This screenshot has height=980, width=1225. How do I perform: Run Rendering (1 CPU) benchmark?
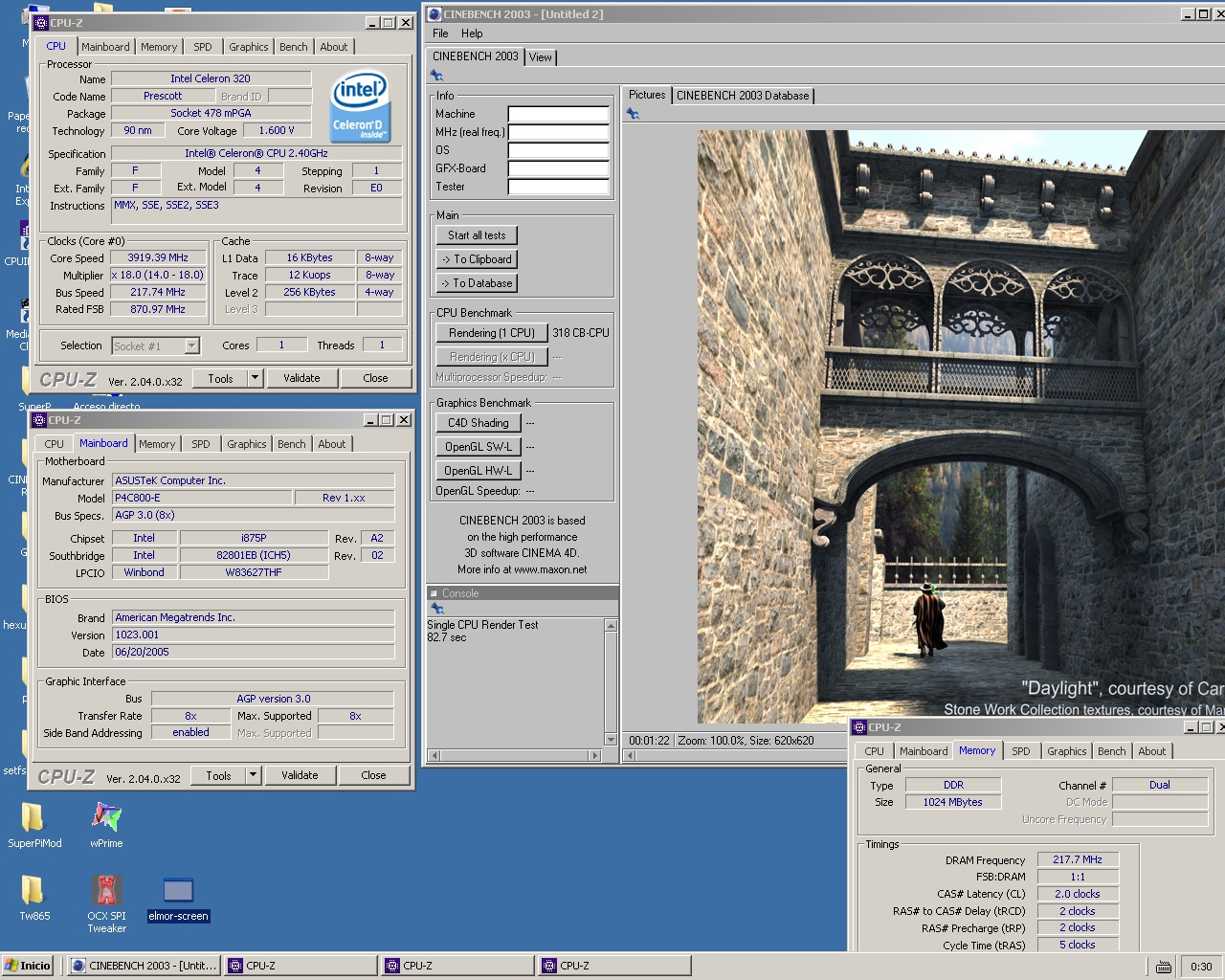(x=492, y=333)
